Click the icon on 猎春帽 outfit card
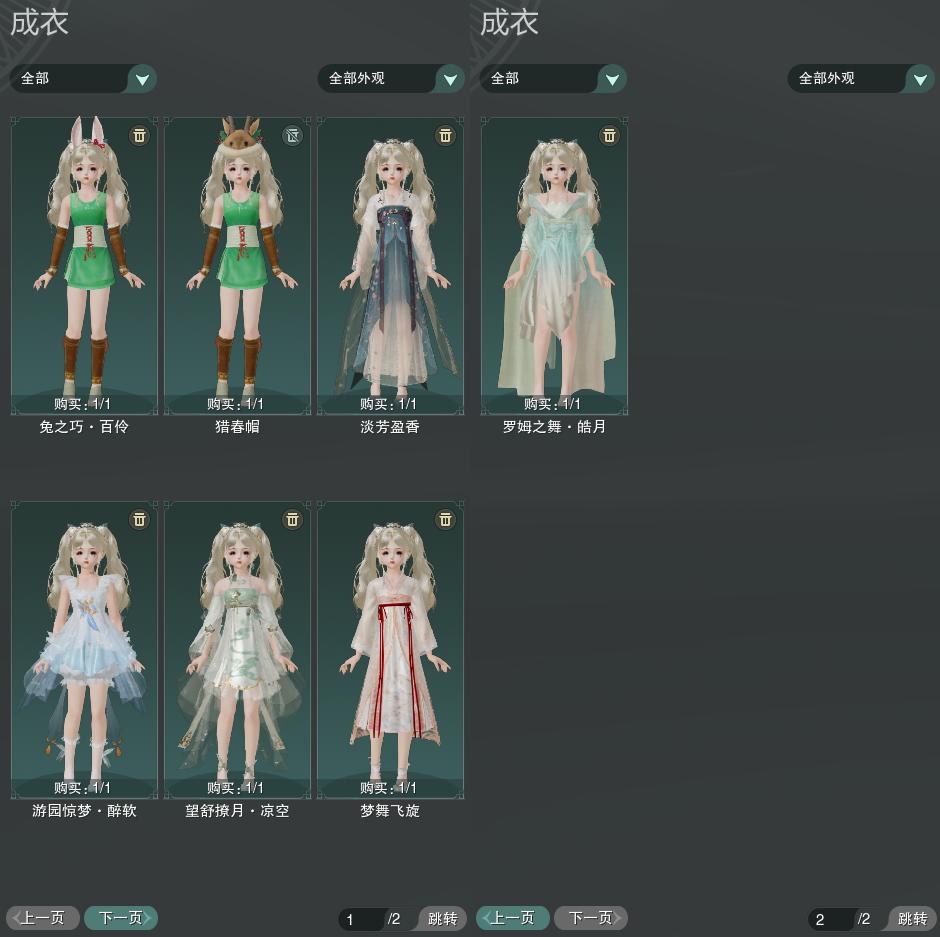Viewport: 940px width, 937px height. [293, 135]
